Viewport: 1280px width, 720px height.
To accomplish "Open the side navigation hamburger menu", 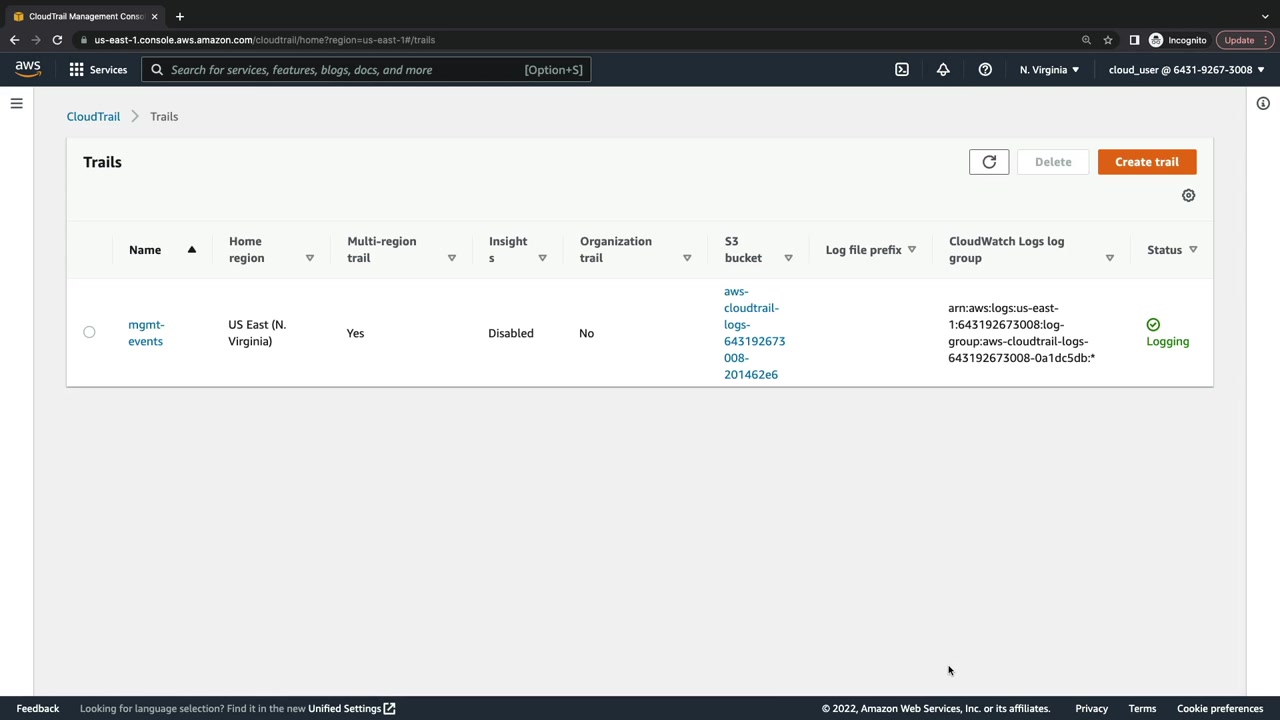I will [17, 104].
